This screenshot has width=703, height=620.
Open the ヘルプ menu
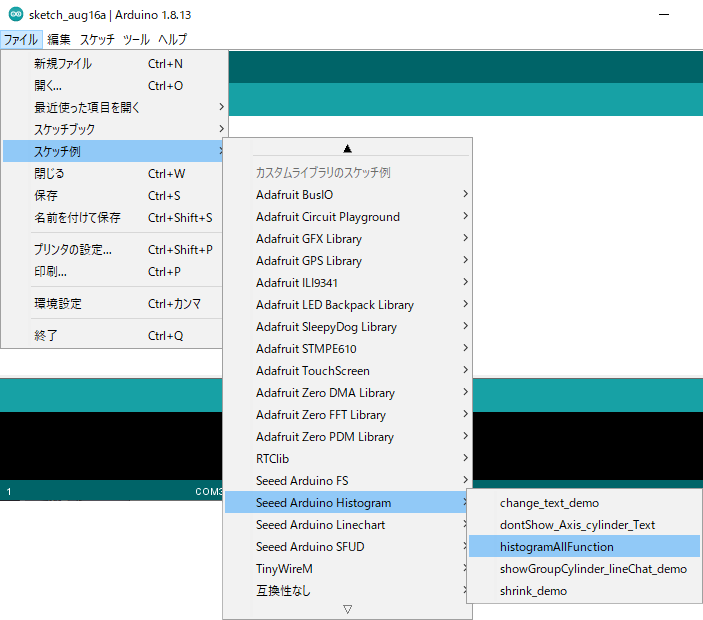tap(172, 40)
